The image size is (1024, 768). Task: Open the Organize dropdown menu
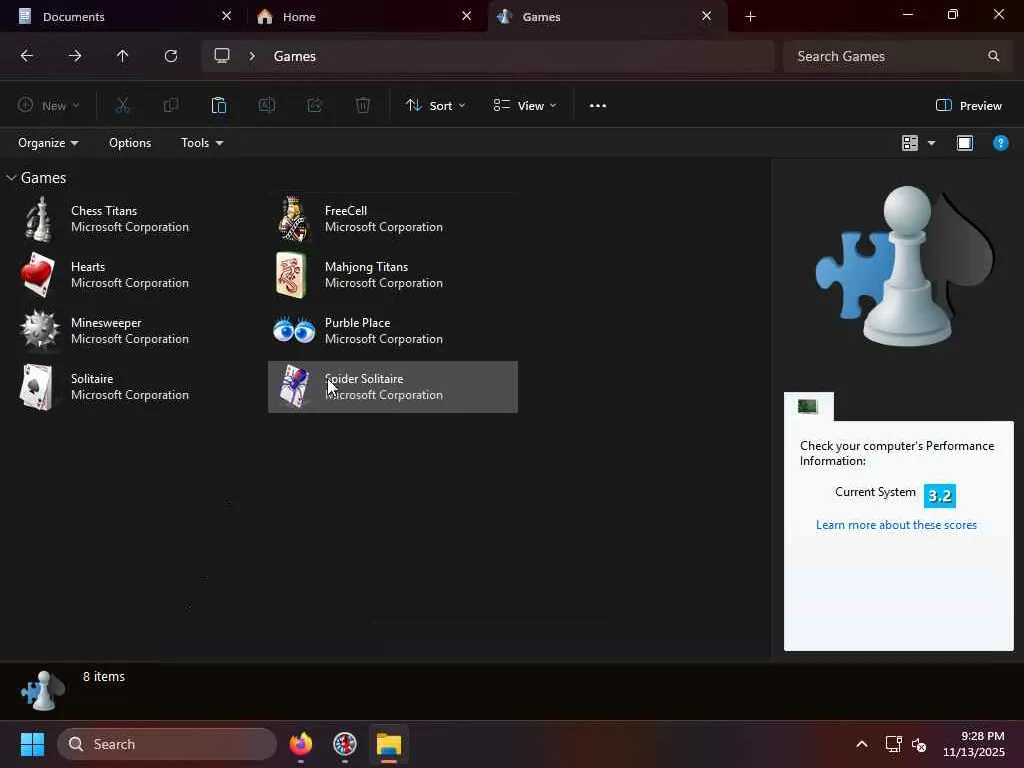[48, 143]
